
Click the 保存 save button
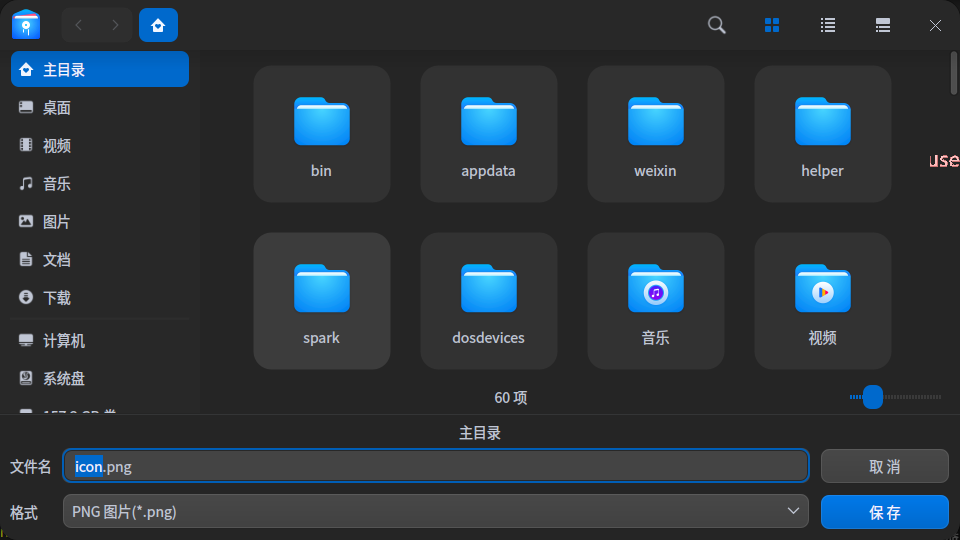[x=884, y=512]
